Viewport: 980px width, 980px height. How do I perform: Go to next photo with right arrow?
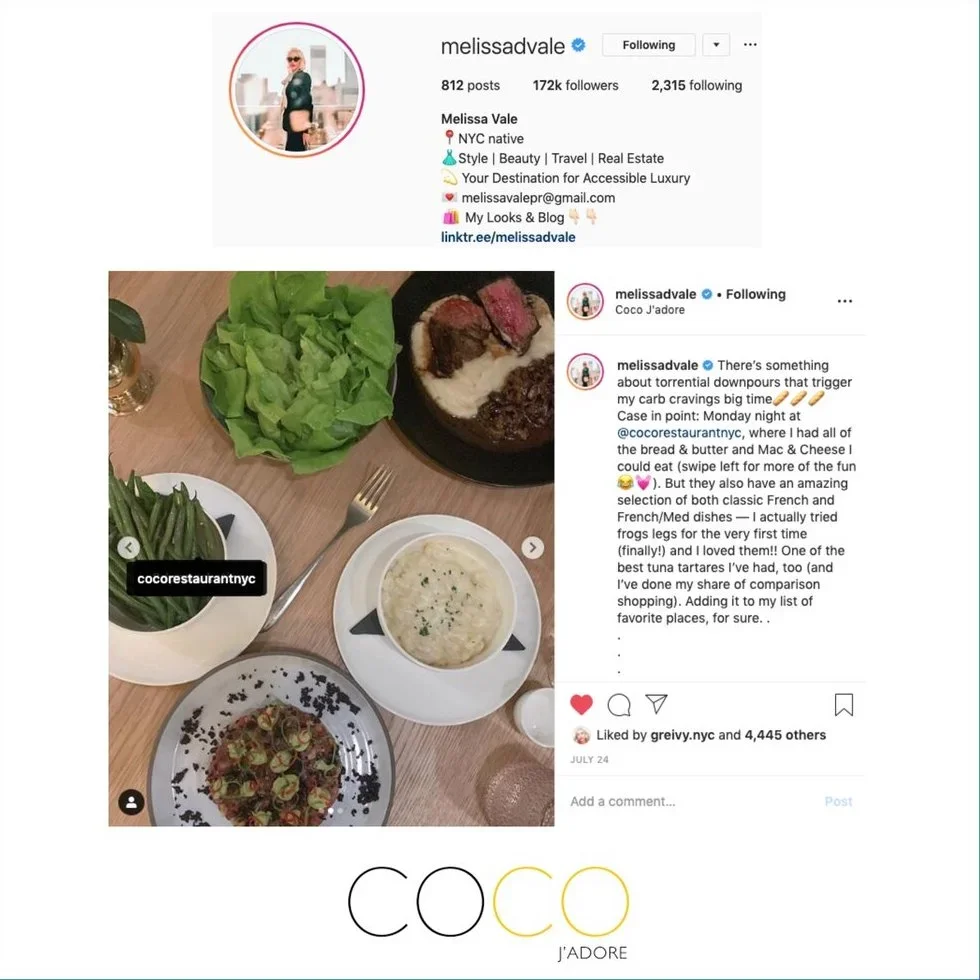click(532, 548)
